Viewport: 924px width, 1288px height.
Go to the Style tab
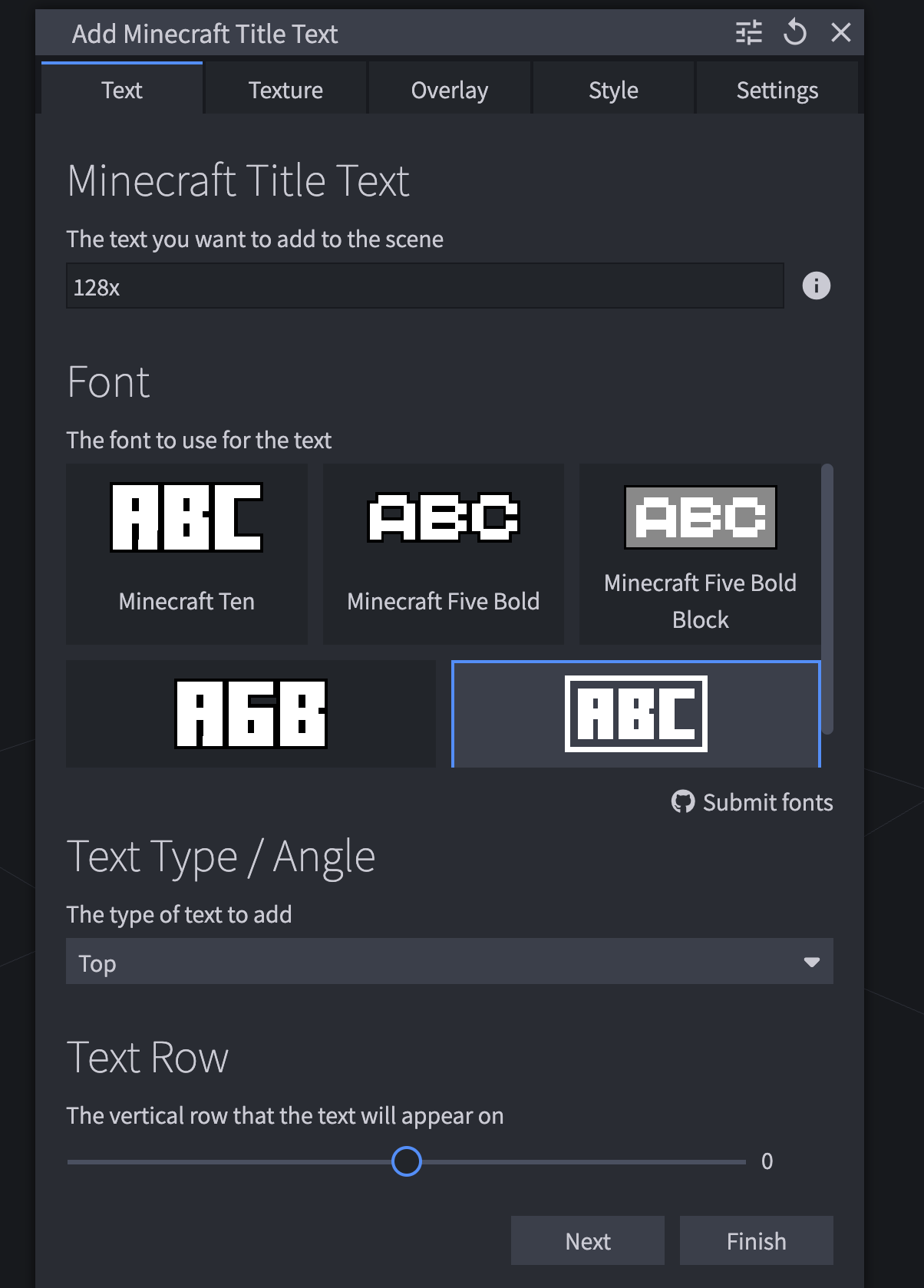pos(613,90)
